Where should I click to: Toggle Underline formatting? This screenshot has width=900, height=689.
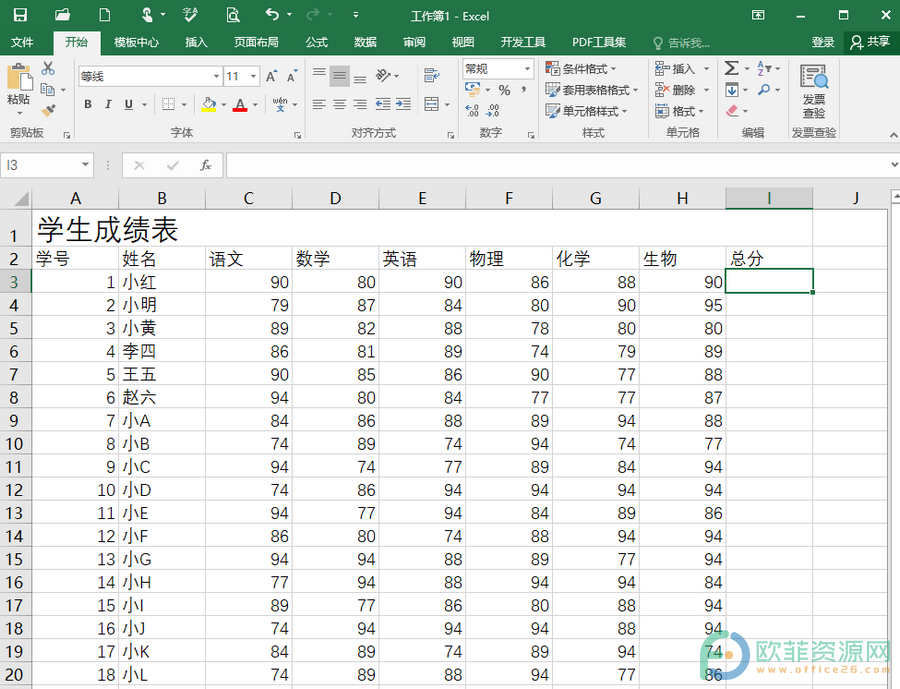tap(129, 104)
